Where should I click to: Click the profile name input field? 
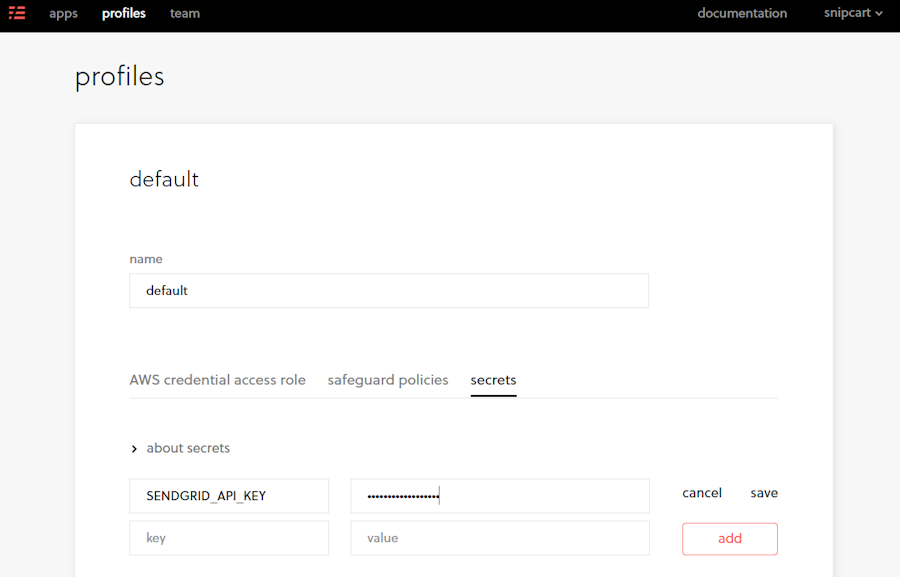[388, 291]
